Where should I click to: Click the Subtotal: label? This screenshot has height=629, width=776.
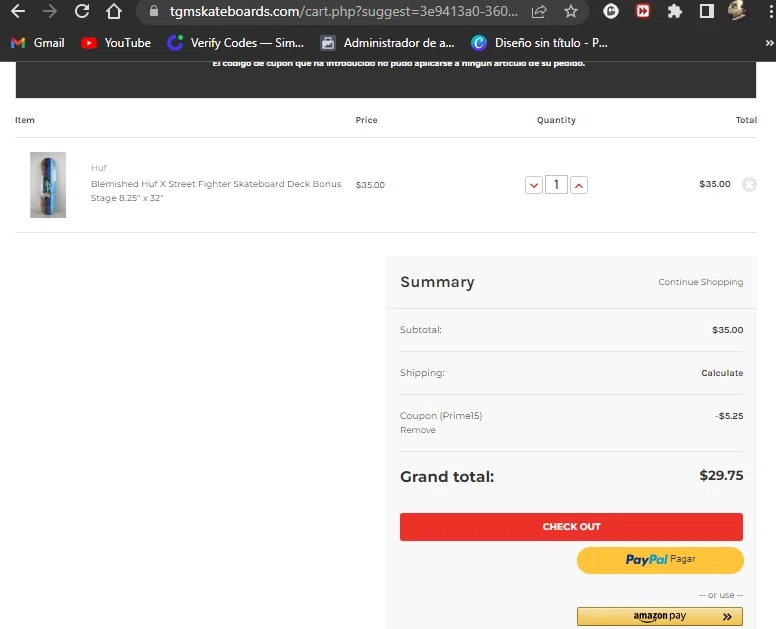point(421,330)
